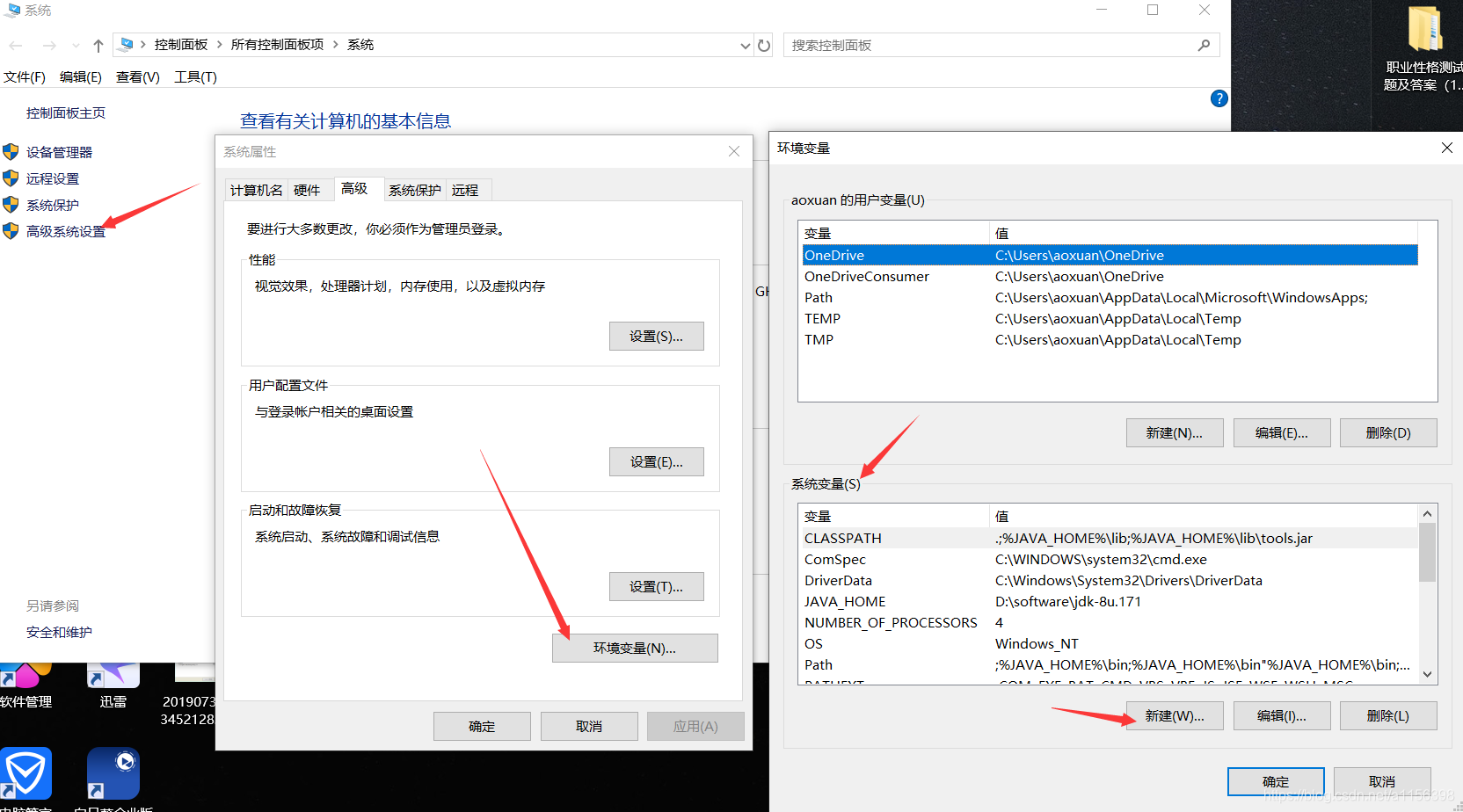This screenshot has width=1463, height=812.
Task: Expand the address bar history dropdown
Action: pos(746,46)
